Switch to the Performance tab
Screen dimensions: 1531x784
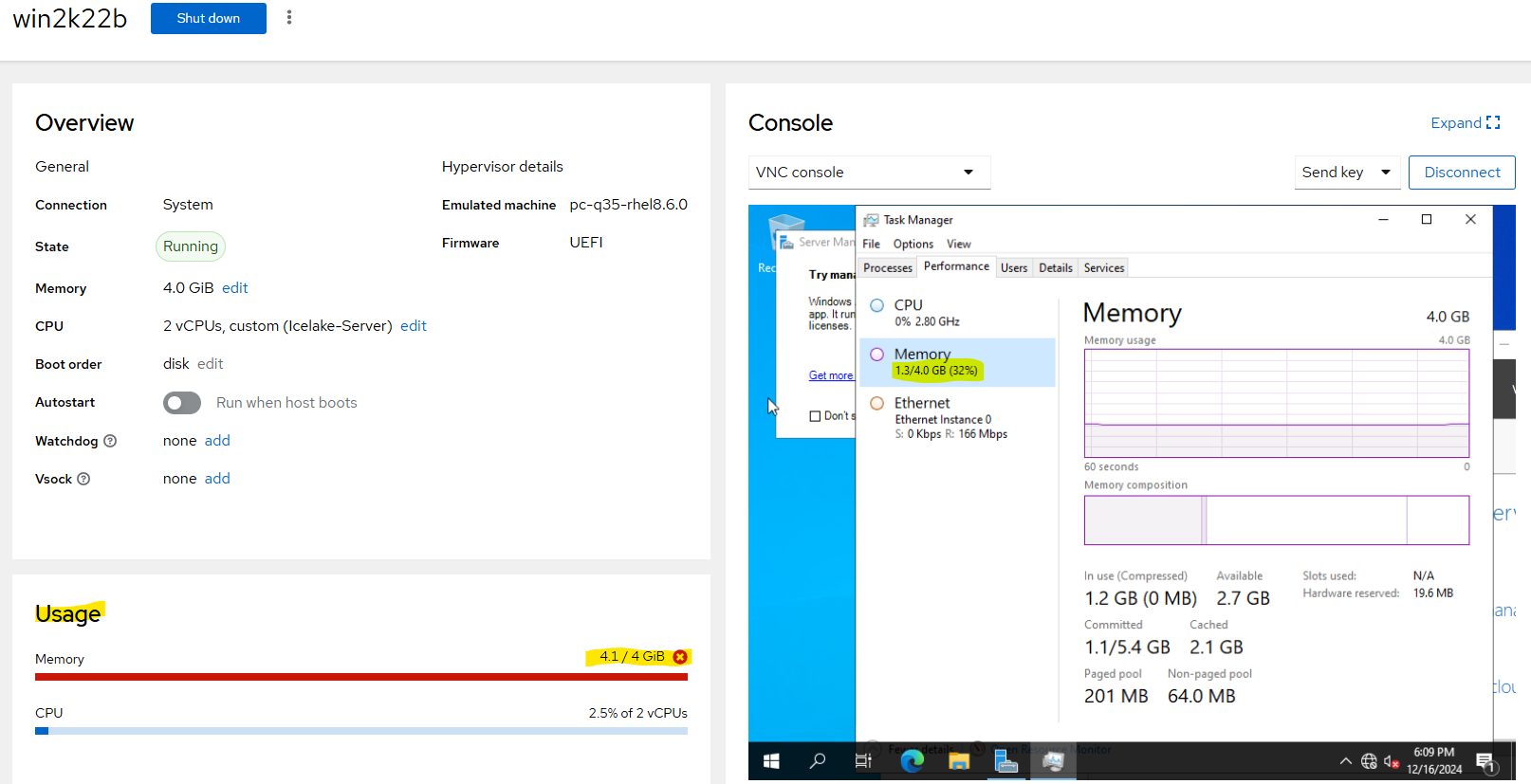click(x=956, y=266)
